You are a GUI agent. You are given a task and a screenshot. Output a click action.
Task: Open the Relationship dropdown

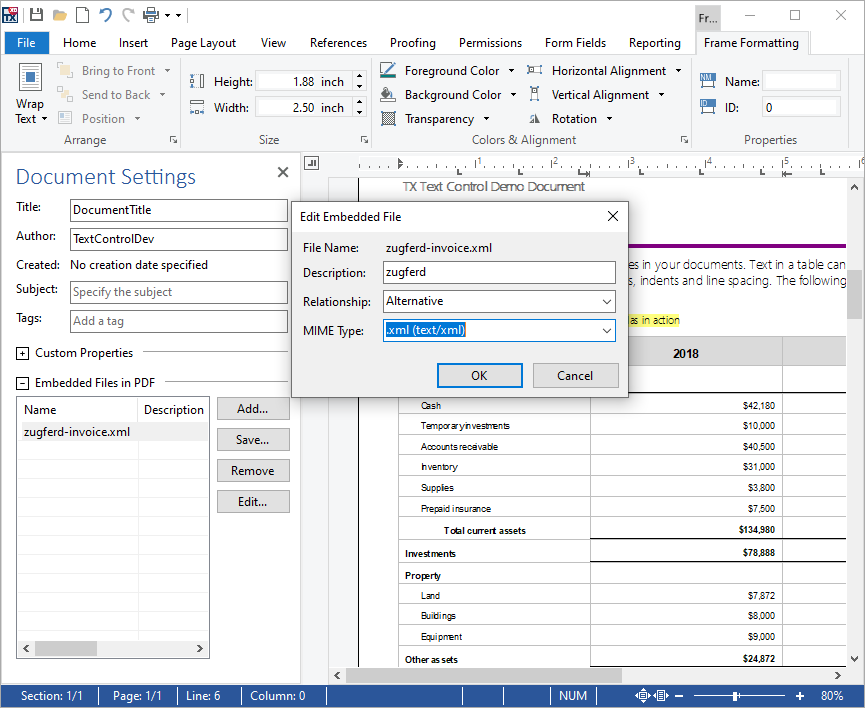(x=606, y=301)
